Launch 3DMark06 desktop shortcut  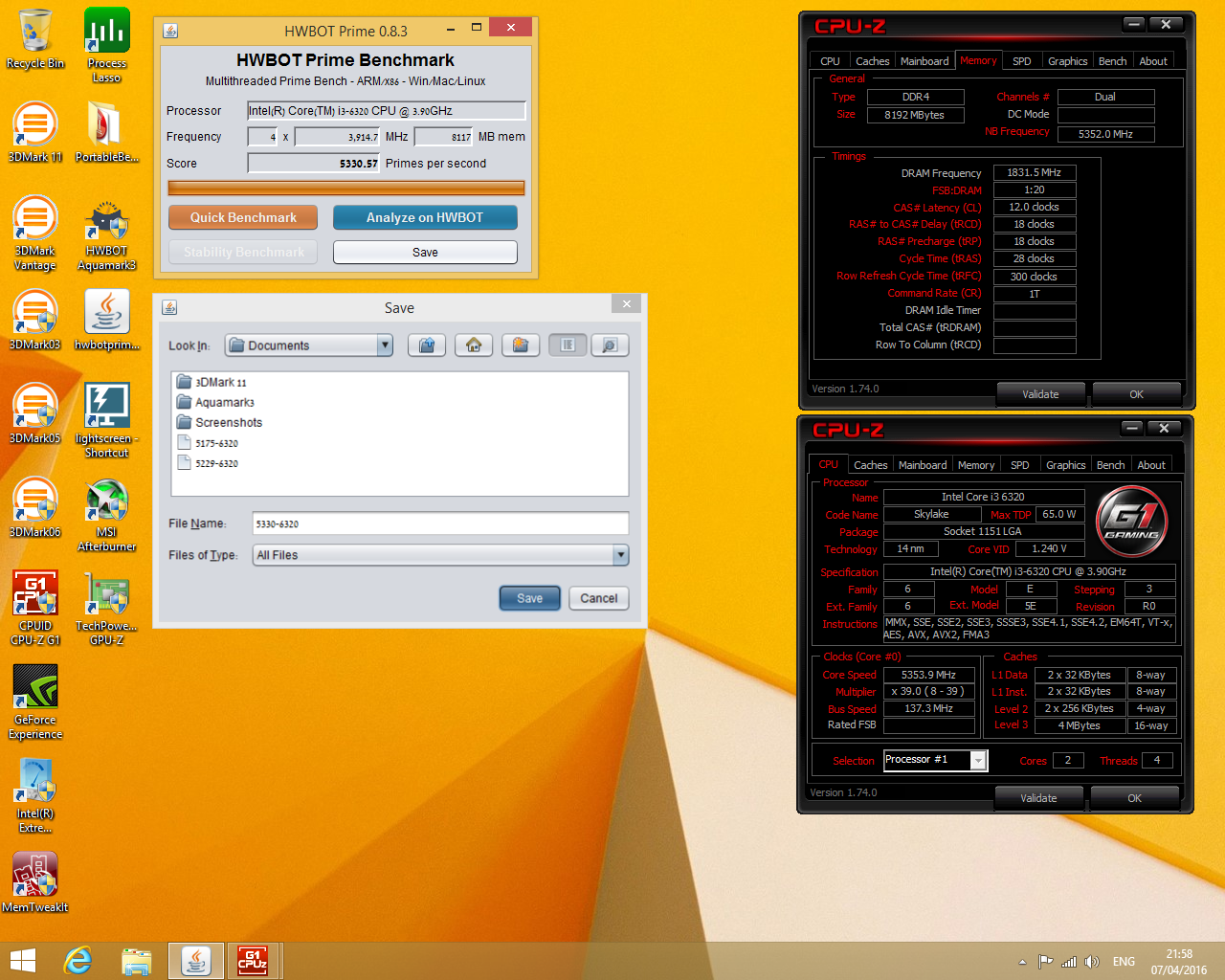pos(35,507)
